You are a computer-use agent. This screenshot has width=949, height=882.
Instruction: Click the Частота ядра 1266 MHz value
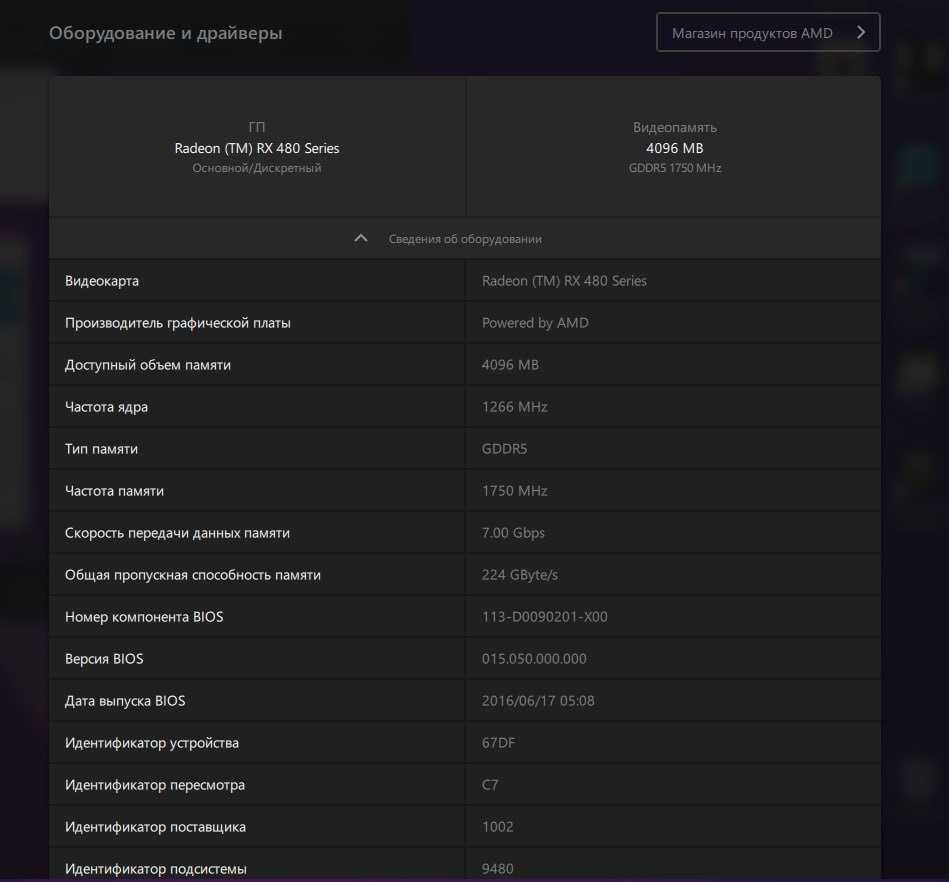pos(514,407)
